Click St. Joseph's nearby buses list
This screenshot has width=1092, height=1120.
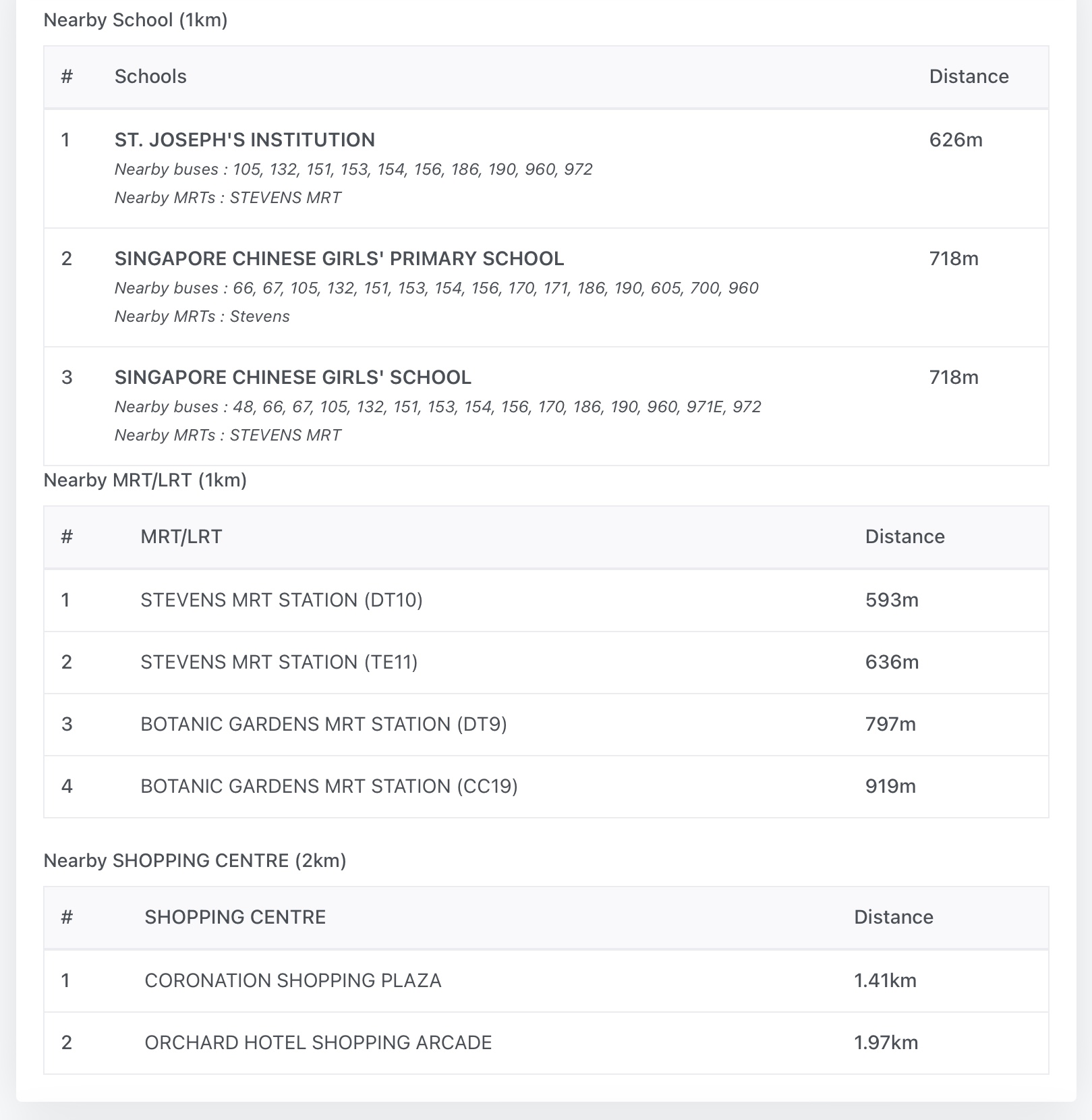[353, 169]
